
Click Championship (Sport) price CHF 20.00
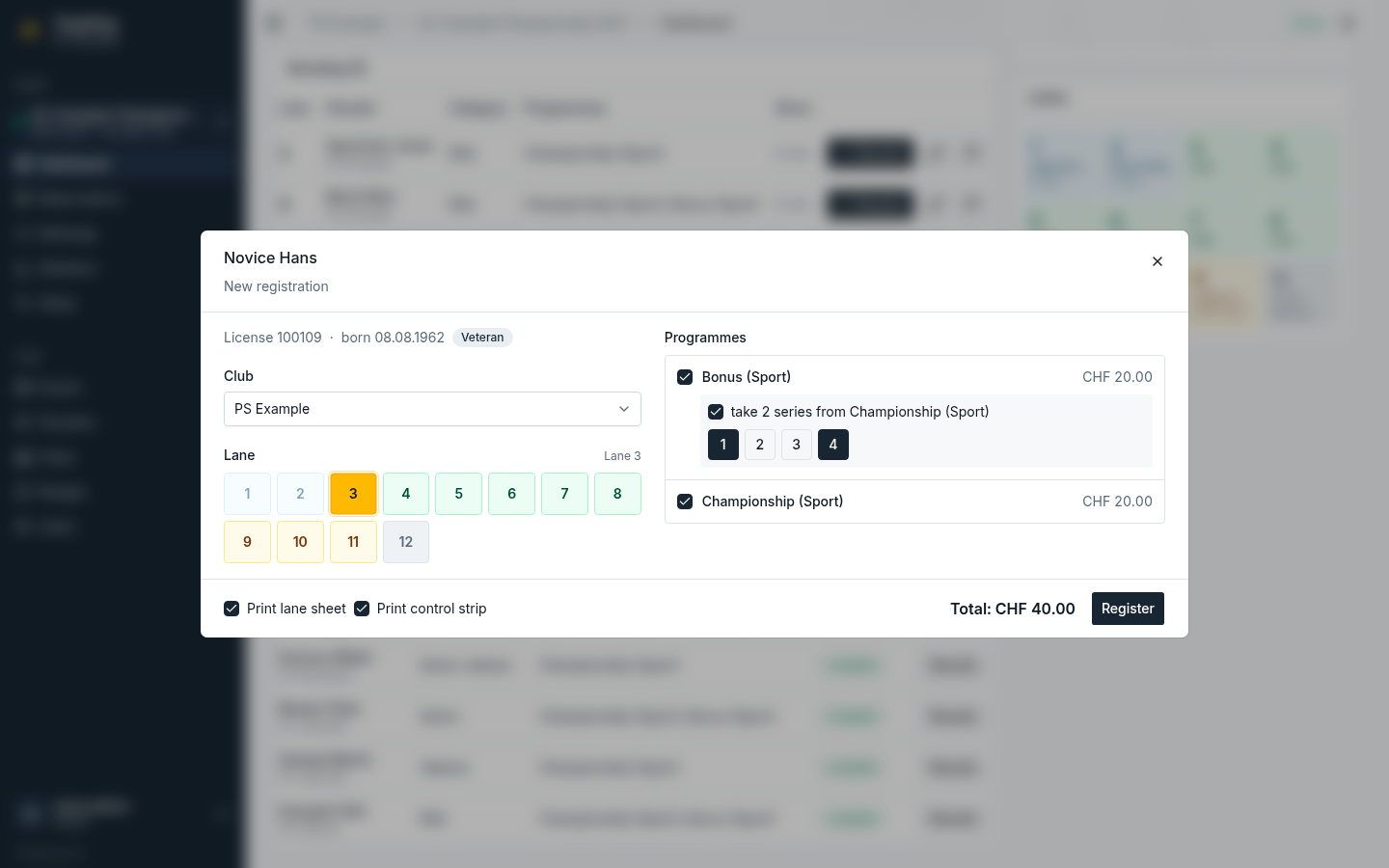(1117, 502)
